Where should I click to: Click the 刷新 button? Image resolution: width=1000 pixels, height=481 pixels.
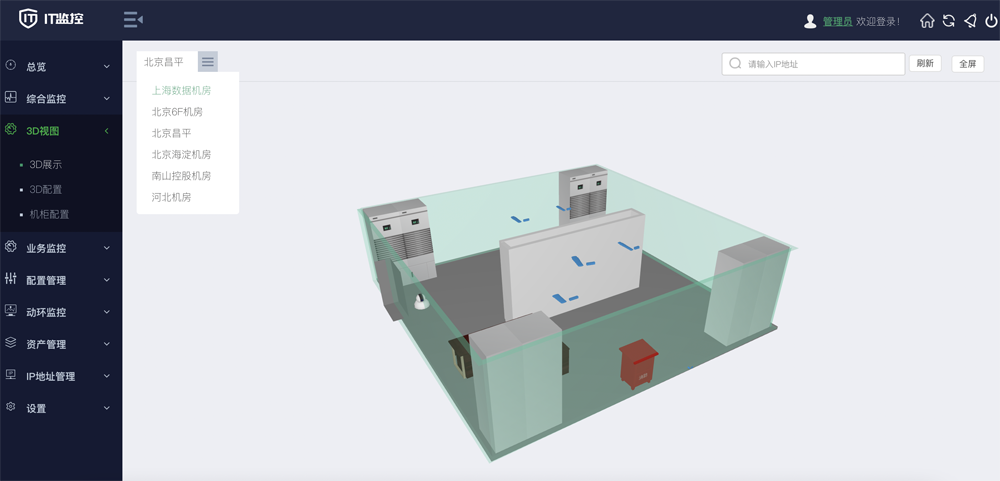pos(925,63)
